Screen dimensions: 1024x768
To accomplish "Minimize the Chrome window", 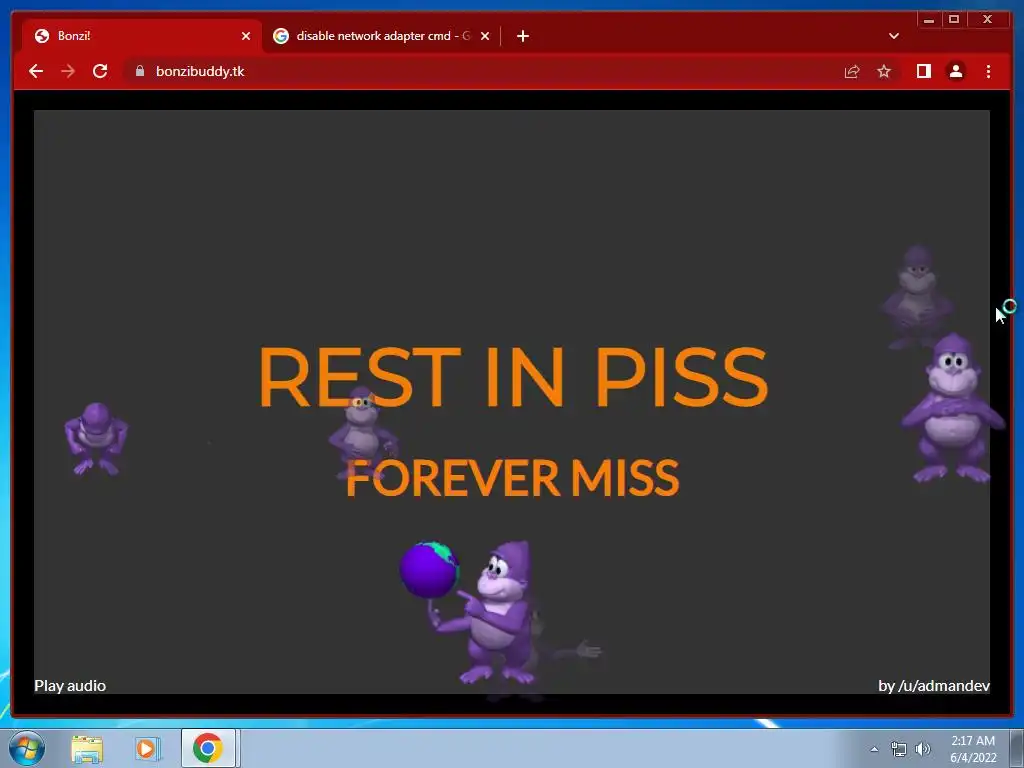I will pyautogui.click(x=929, y=20).
